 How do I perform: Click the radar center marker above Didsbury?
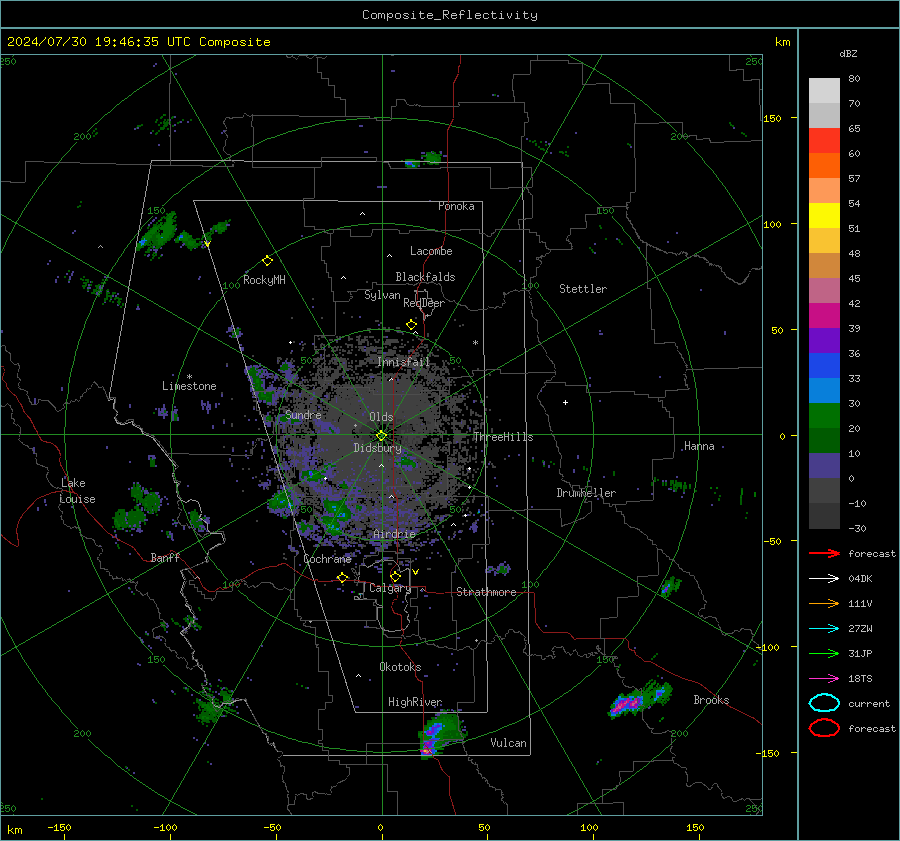381,435
